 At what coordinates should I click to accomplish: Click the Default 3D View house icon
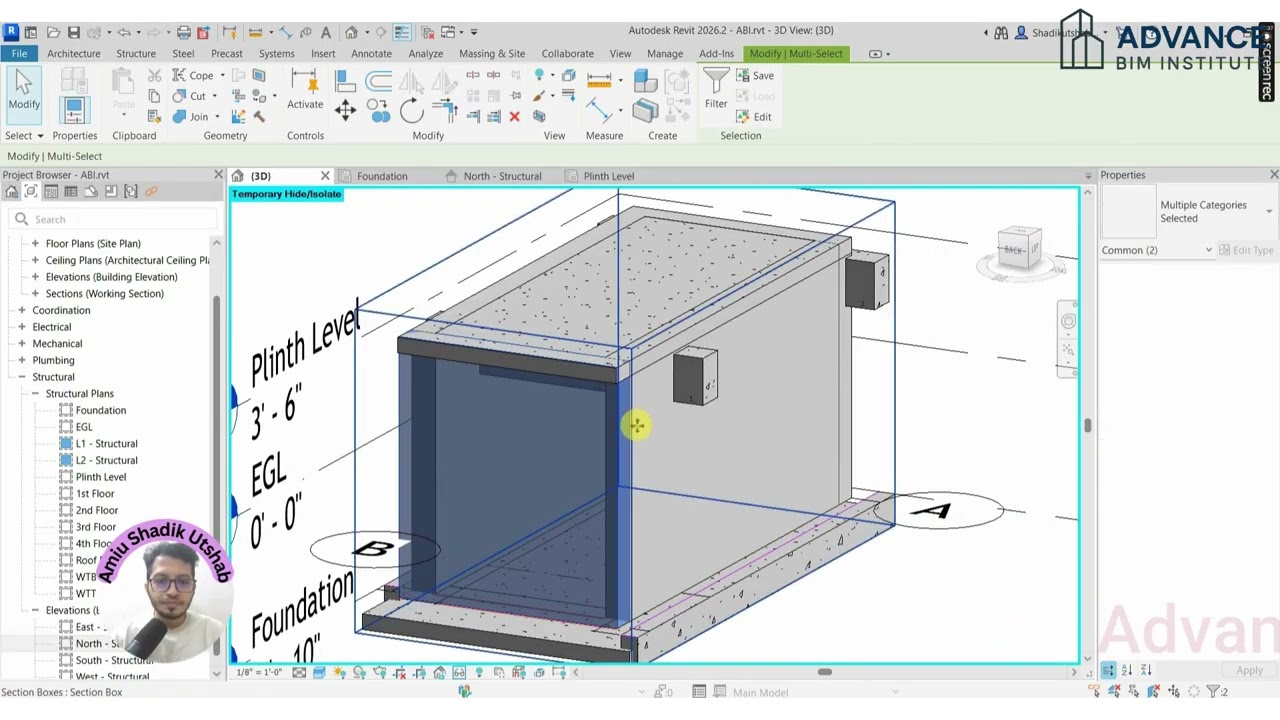(352, 32)
